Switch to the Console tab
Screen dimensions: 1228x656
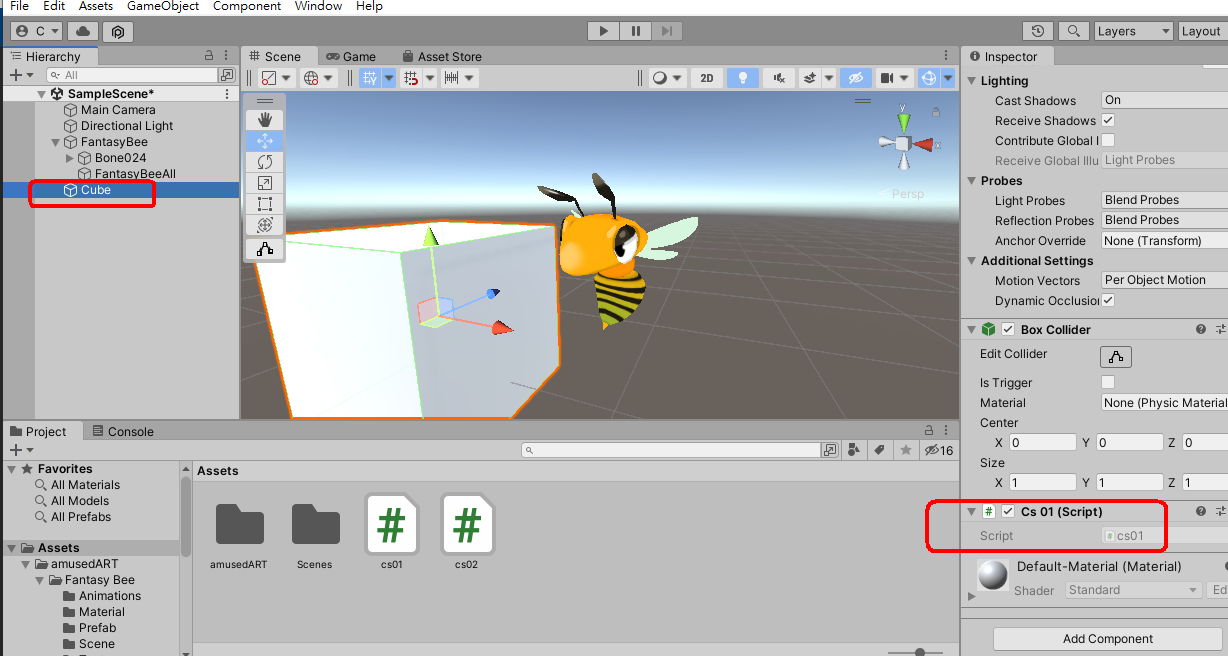(x=122, y=432)
